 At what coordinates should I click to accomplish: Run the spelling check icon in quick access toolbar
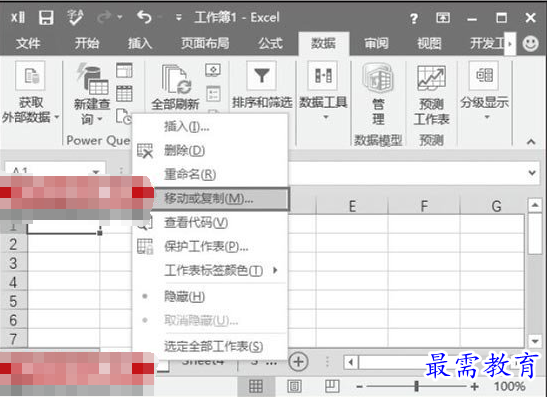point(75,17)
